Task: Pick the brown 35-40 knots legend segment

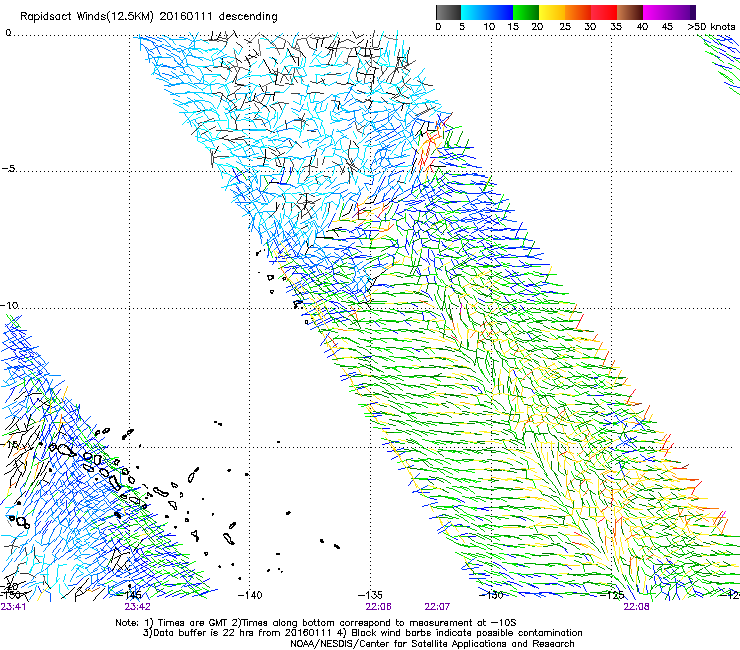Action: coord(630,12)
